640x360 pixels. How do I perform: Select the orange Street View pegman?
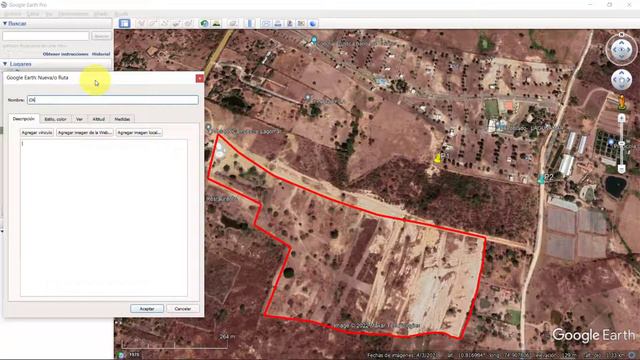pyautogui.click(x=622, y=102)
